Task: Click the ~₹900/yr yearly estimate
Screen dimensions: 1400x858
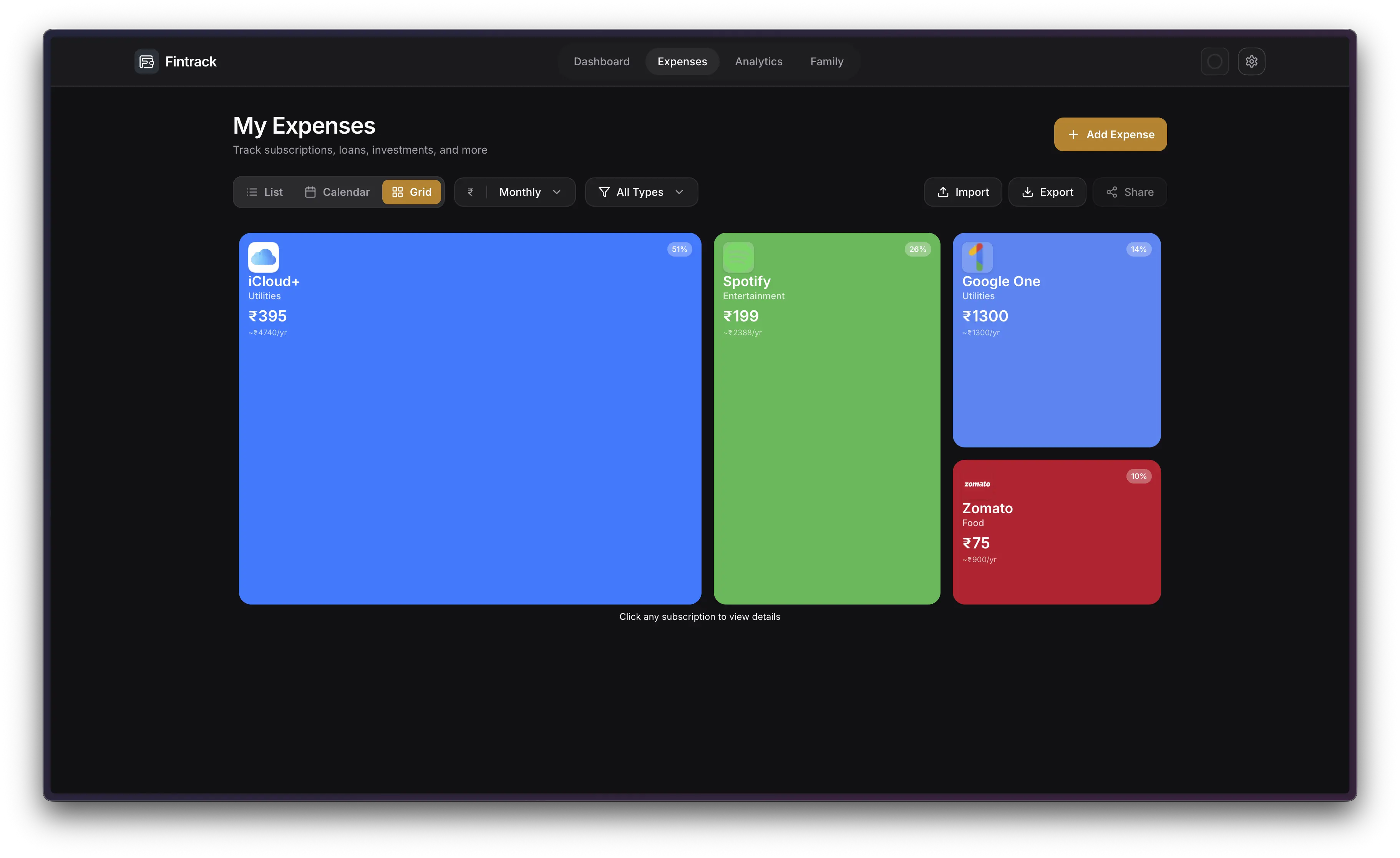Action: click(979, 560)
